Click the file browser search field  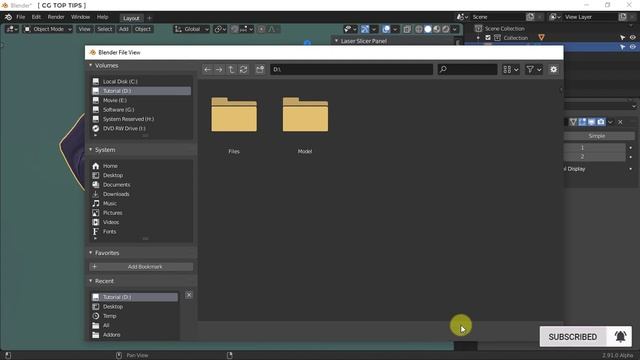(467, 69)
